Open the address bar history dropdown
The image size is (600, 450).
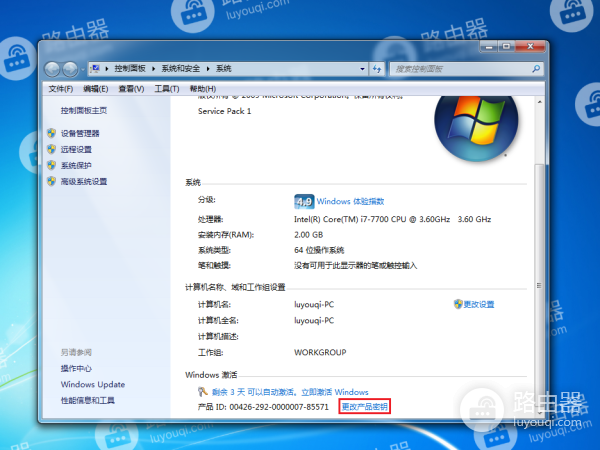[x=362, y=69]
